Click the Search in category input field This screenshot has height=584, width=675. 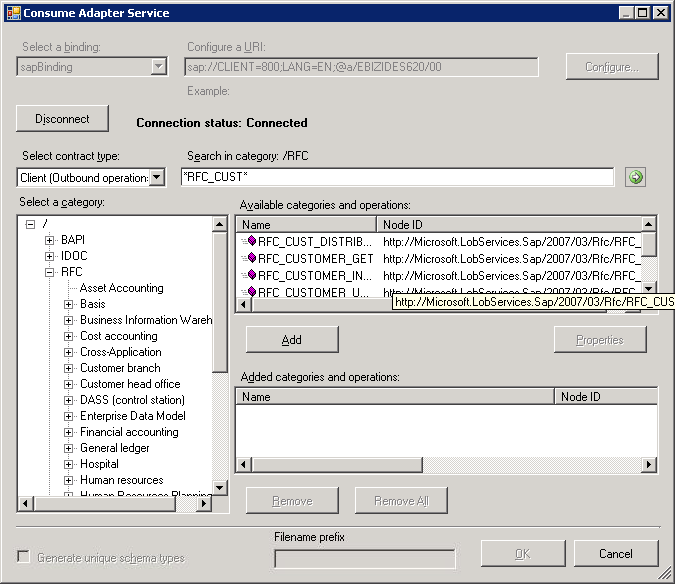(x=397, y=177)
